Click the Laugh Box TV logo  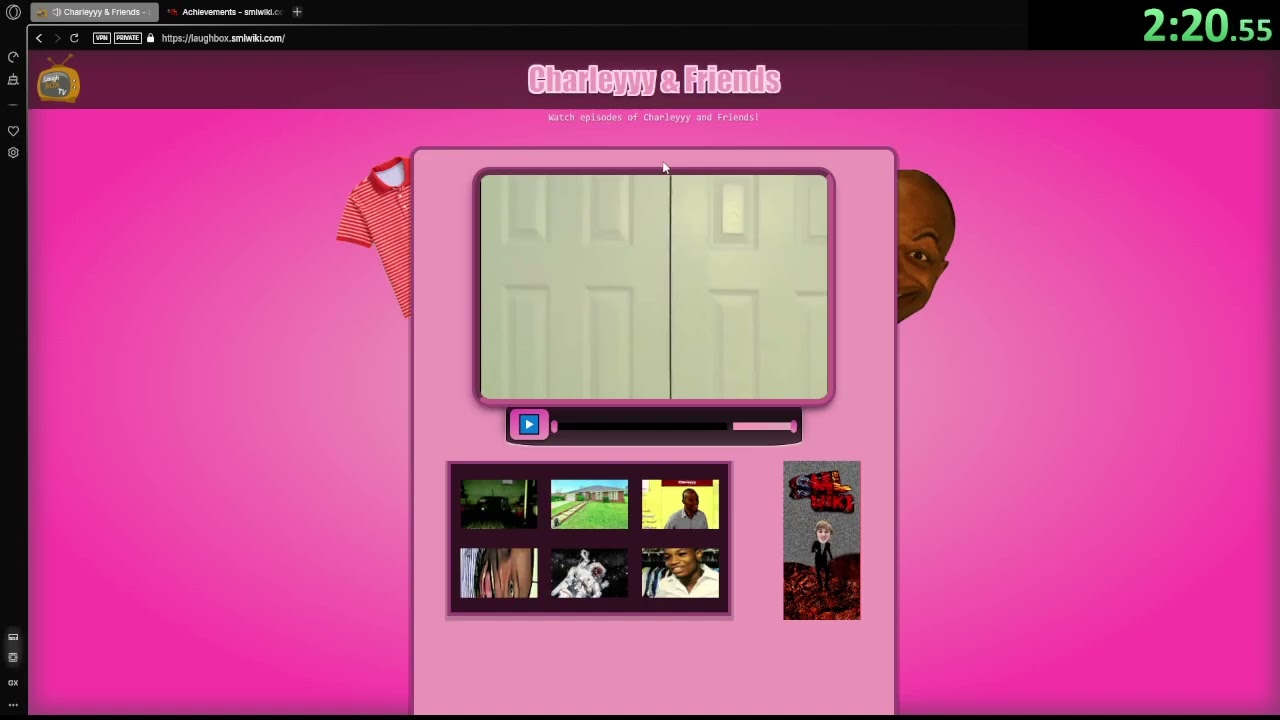tap(59, 79)
